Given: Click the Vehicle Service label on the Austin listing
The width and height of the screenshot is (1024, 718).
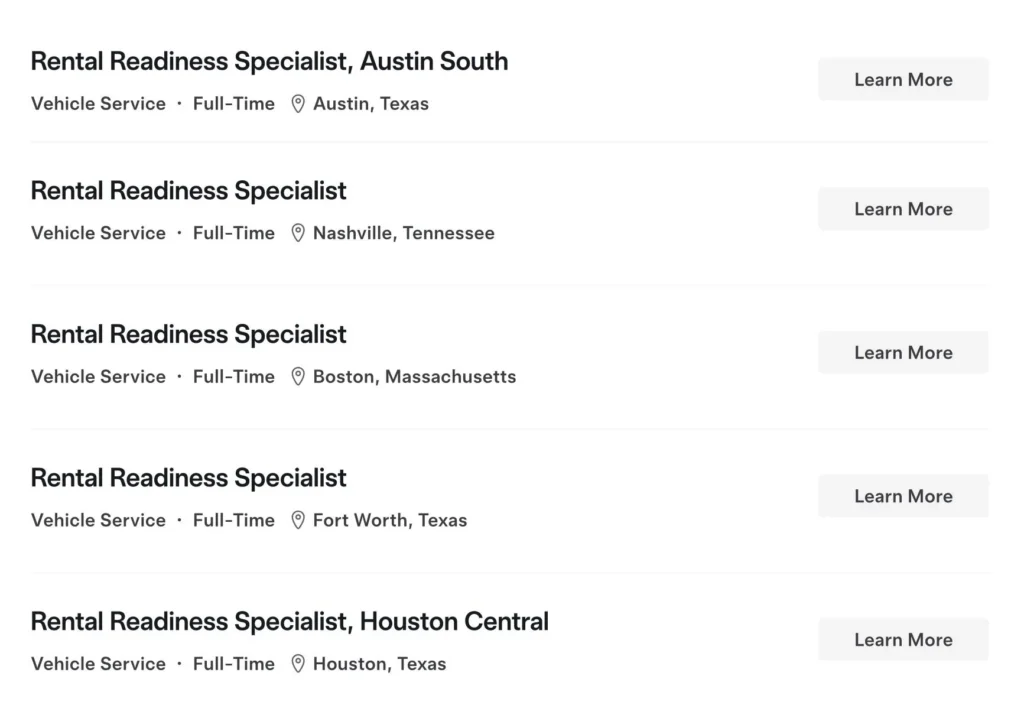Looking at the screenshot, I should (98, 103).
